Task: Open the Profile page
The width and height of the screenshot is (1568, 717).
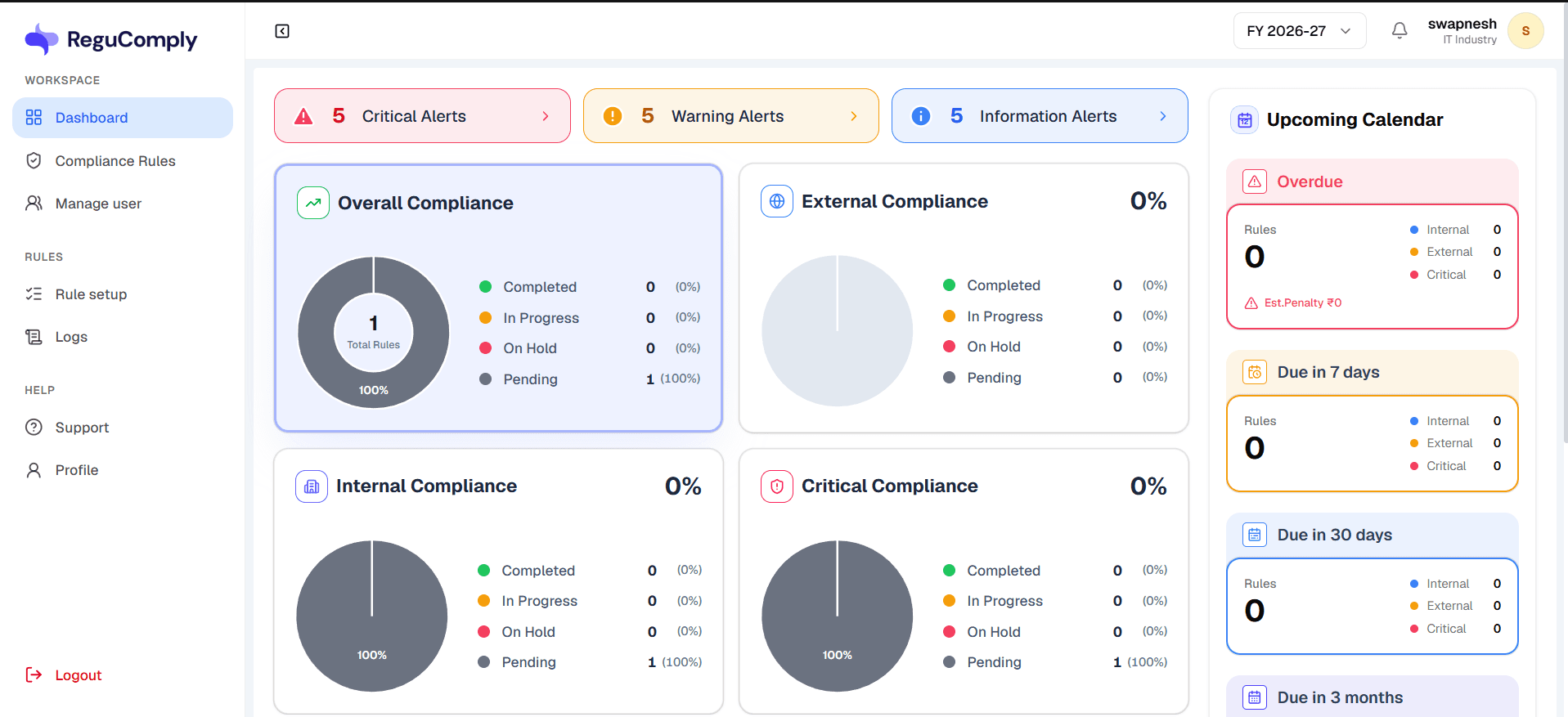Action: (123, 470)
